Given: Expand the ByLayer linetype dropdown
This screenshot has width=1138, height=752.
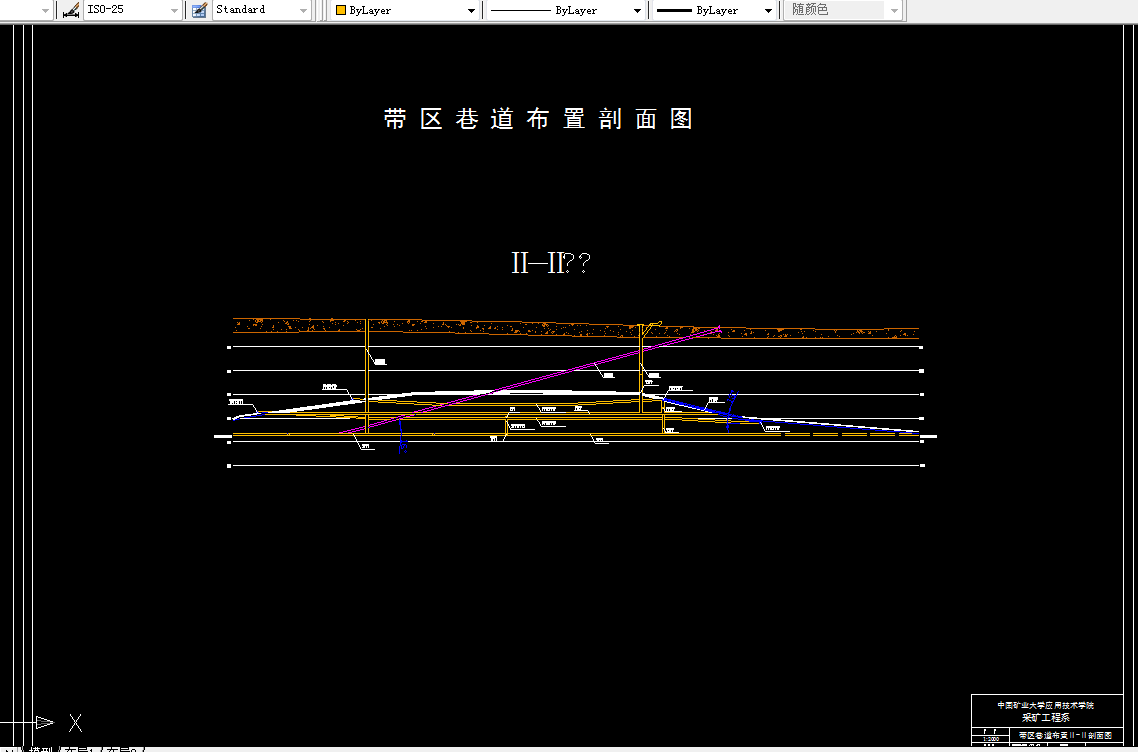Looking at the screenshot, I should pyautogui.click(x=637, y=10).
